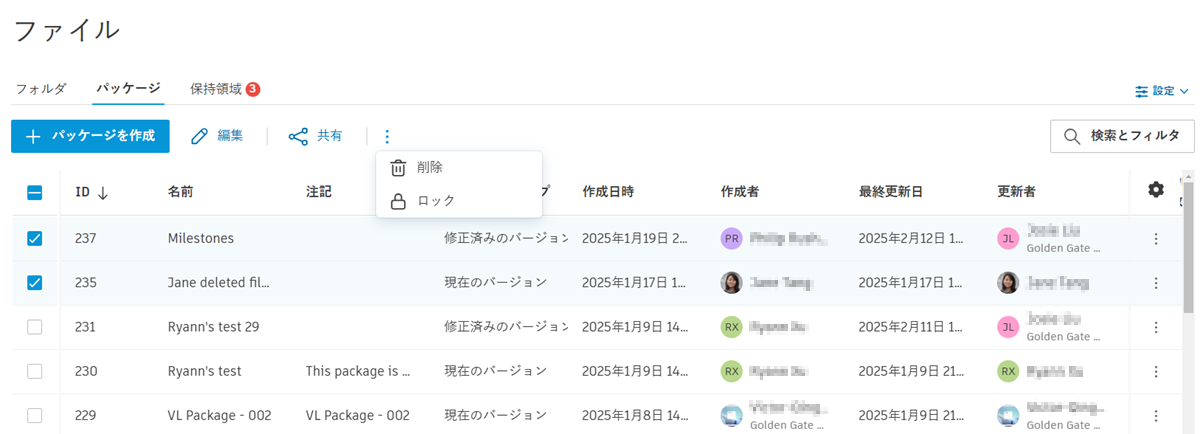Click the column settings gear icon
This screenshot has width=1200, height=434.
pyautogui.click(x=1156, y=190)
